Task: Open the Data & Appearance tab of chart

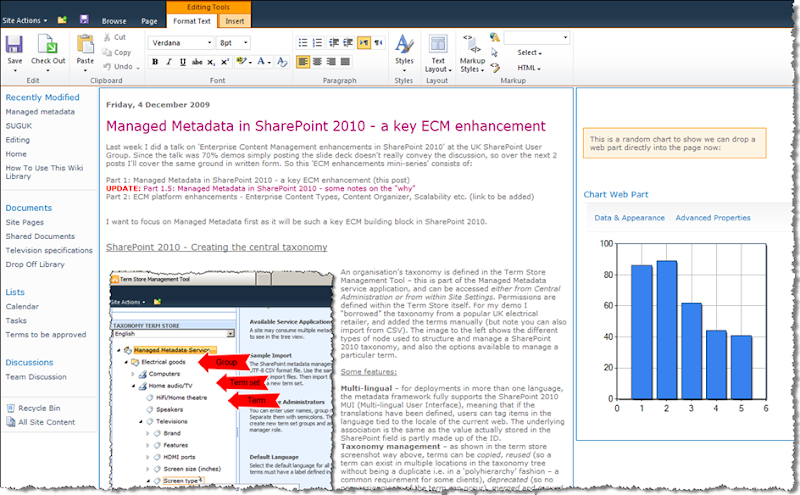Action: coord(629,217)
